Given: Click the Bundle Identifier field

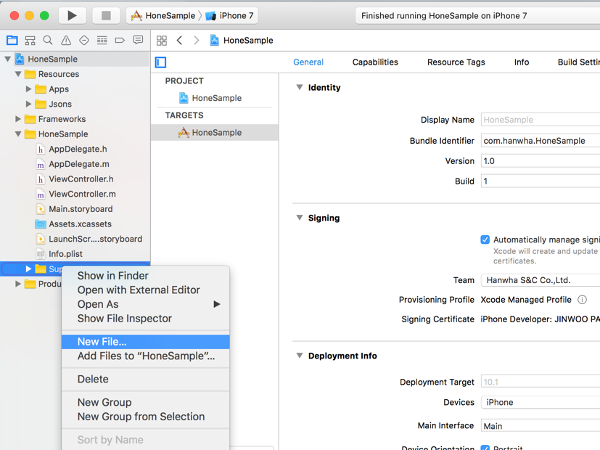Looking at the screenshot, I should [540, 140].
